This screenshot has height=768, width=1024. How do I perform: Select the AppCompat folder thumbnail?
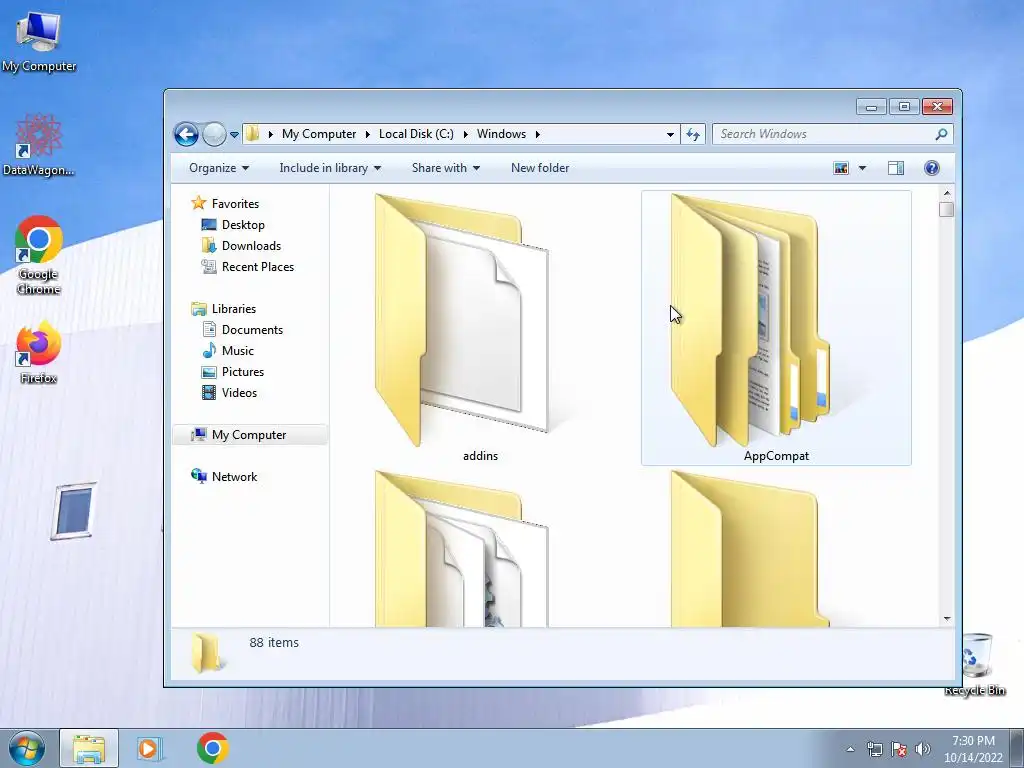click(750, 320)
